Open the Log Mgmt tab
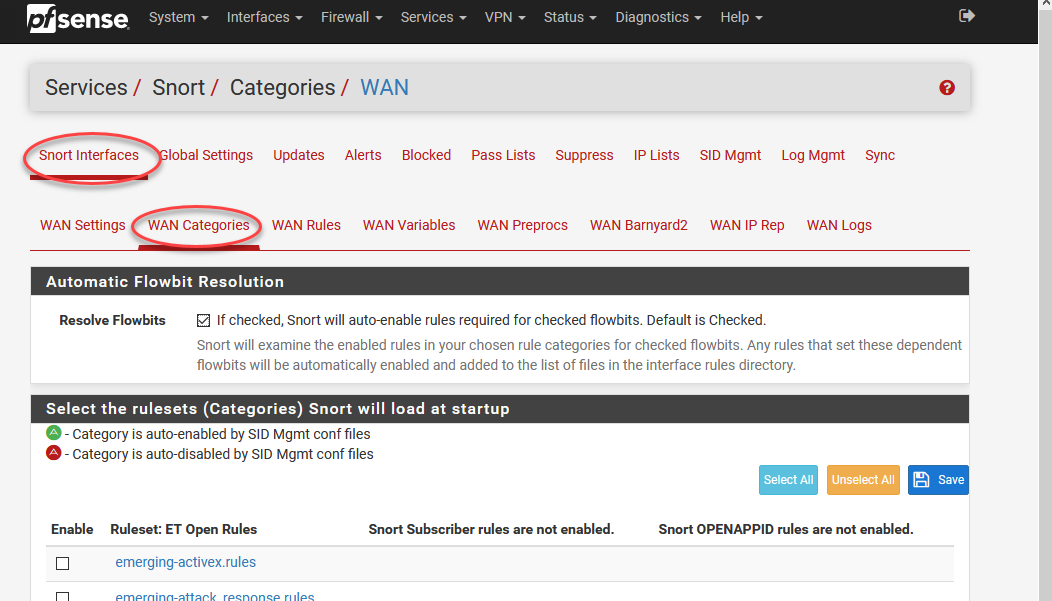1052x601 pixels. [812, 156]
